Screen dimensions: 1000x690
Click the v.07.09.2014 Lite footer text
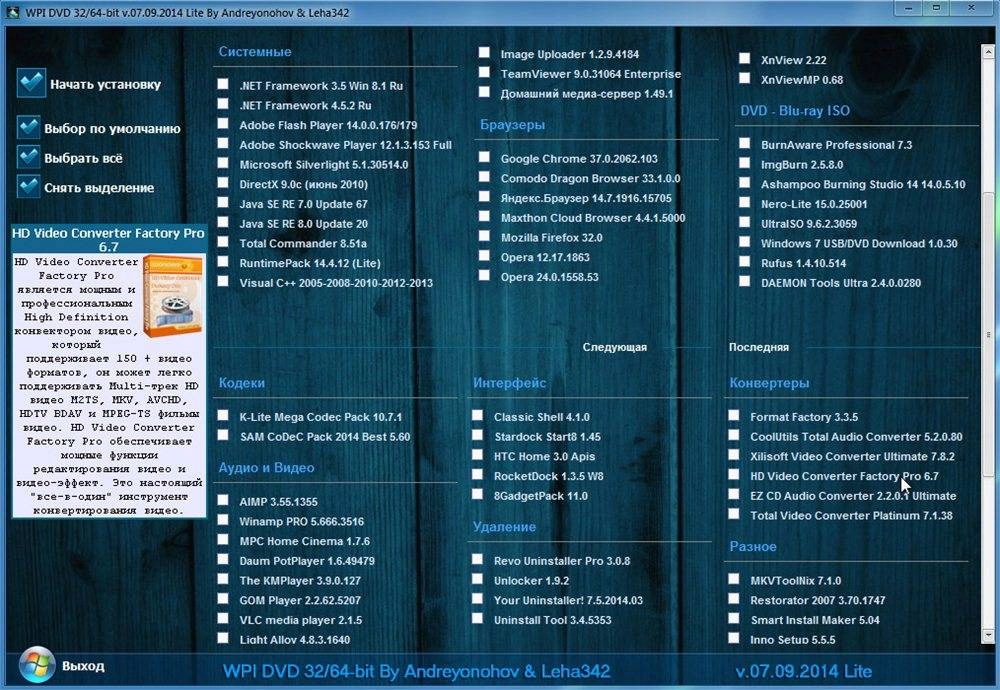coord(804,671)
